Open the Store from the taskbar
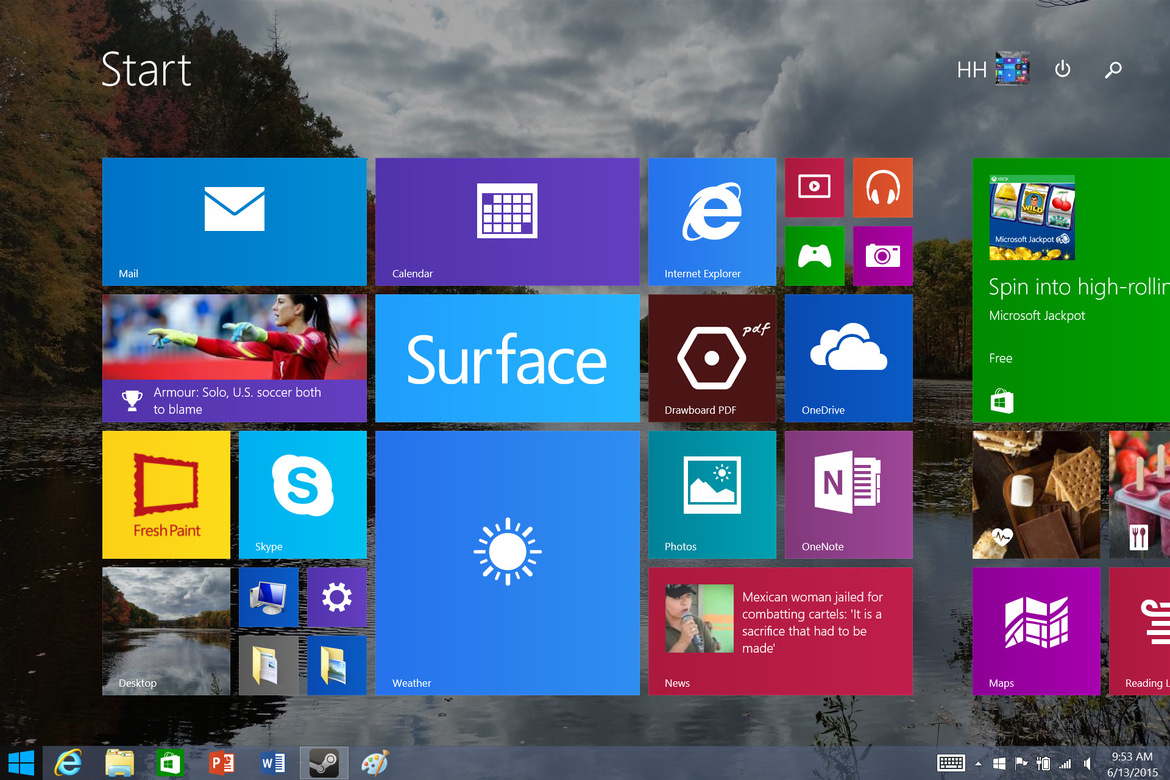The image size is (1170, 780). [170, 763]
